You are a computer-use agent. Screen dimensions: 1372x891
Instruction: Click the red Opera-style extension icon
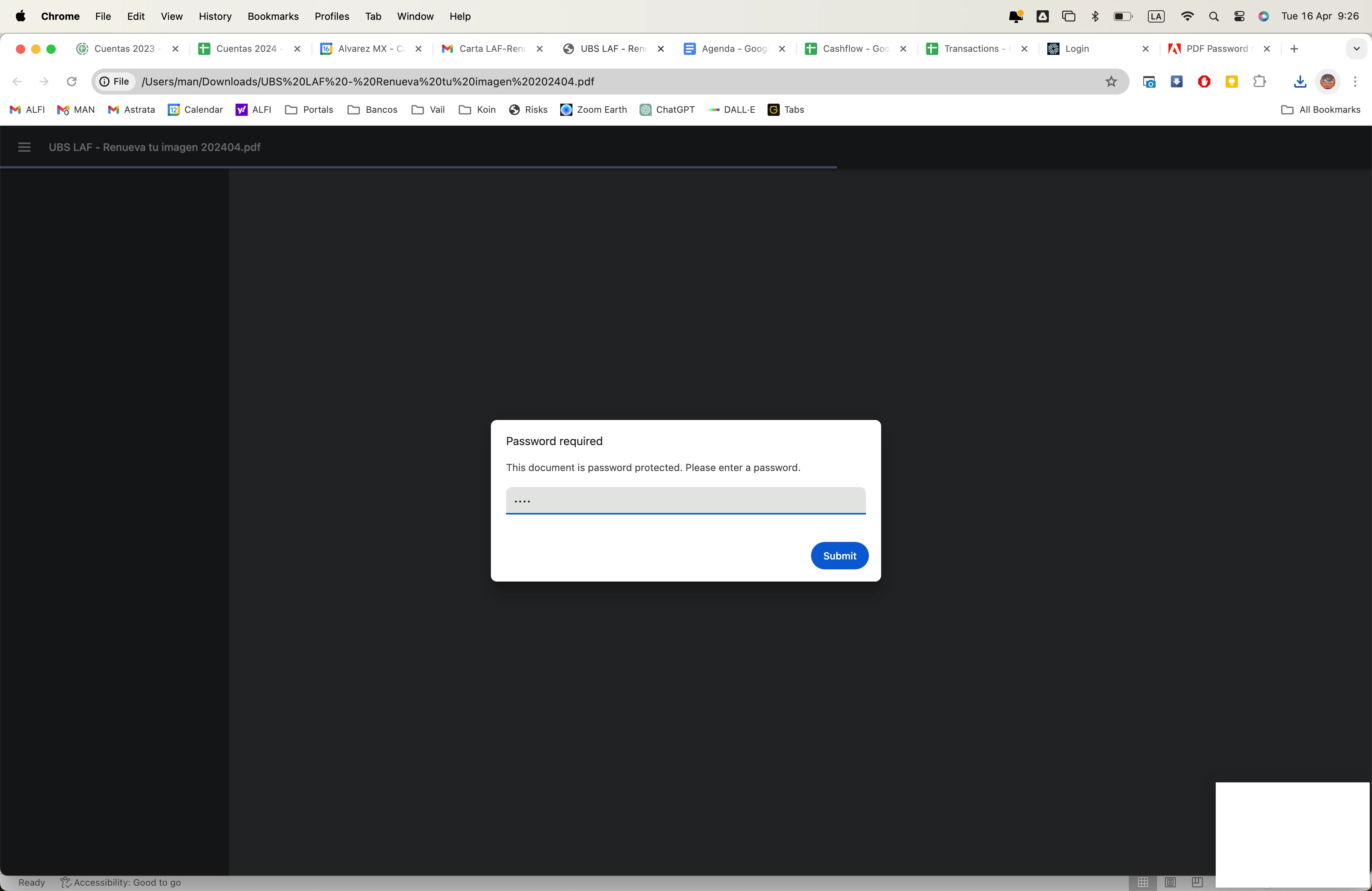[x=1204, y=82]
